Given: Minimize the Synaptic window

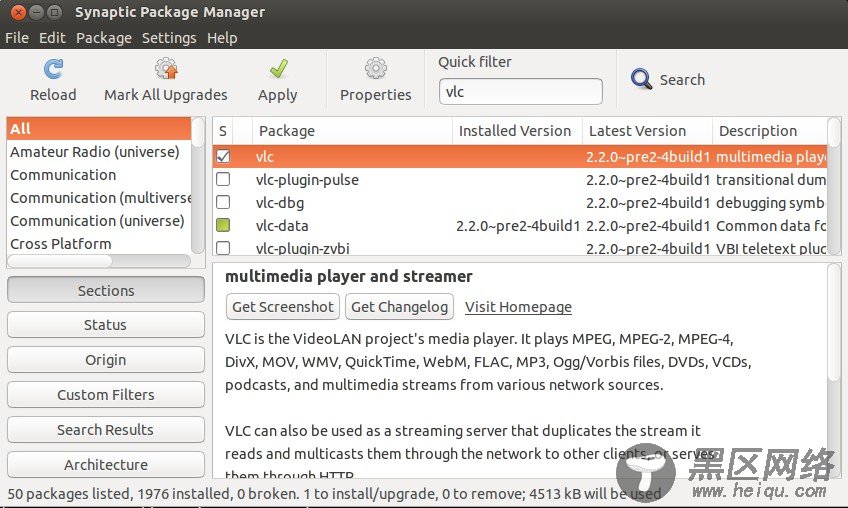Looking at the screenshot, I should click(36, 12).
